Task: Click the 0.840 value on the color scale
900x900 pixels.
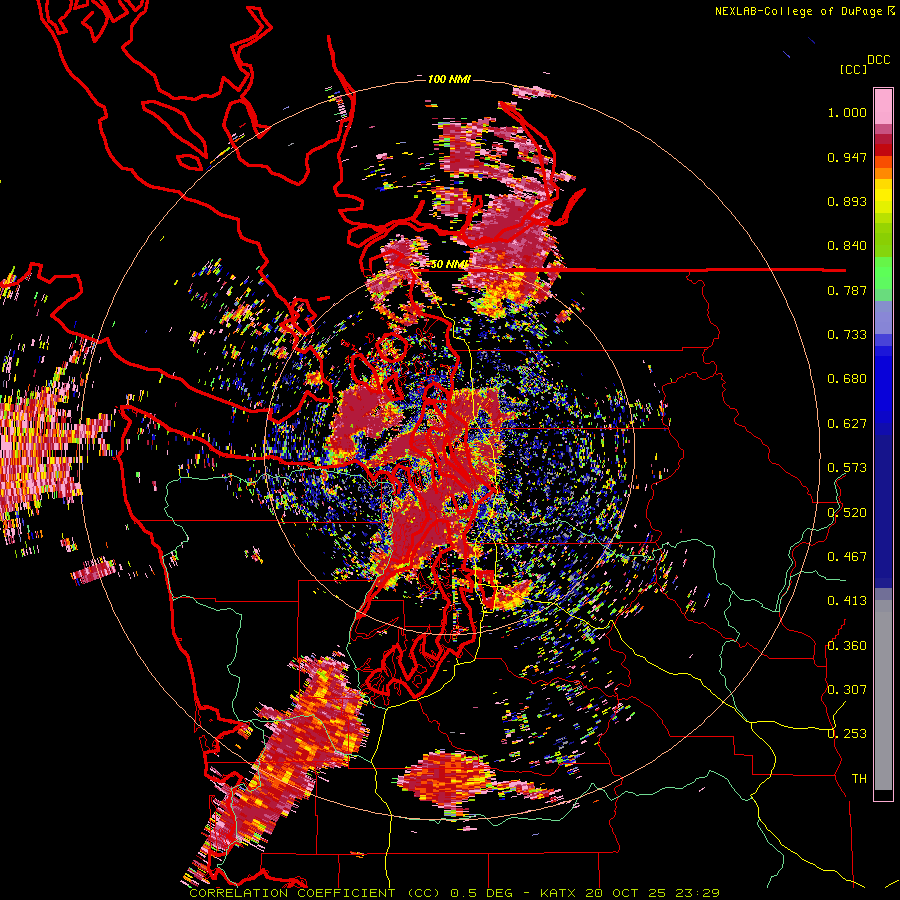Action: (847, 246)
